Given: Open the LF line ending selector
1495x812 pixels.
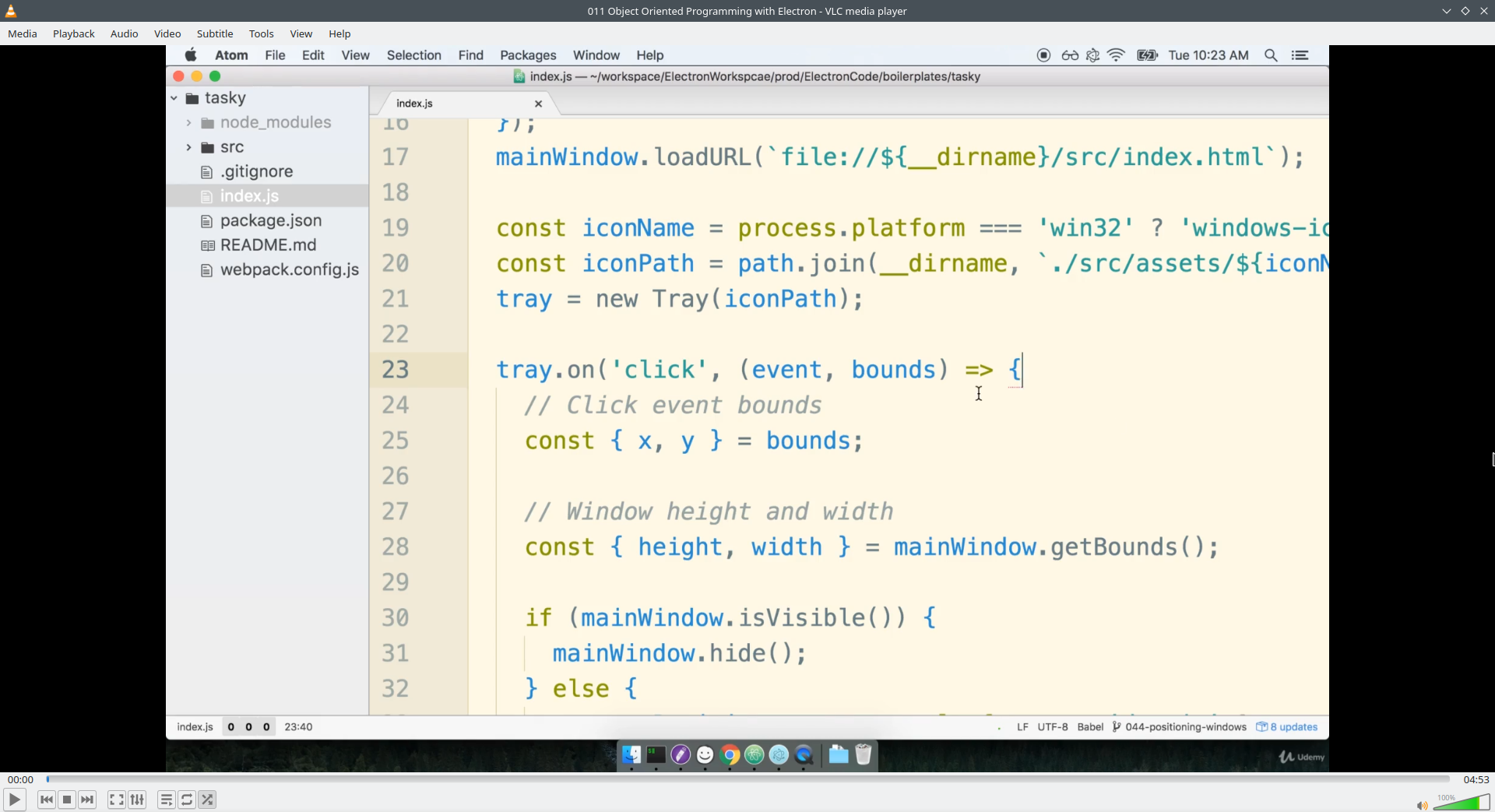Looking at the screenshot, I should 1022,727.
